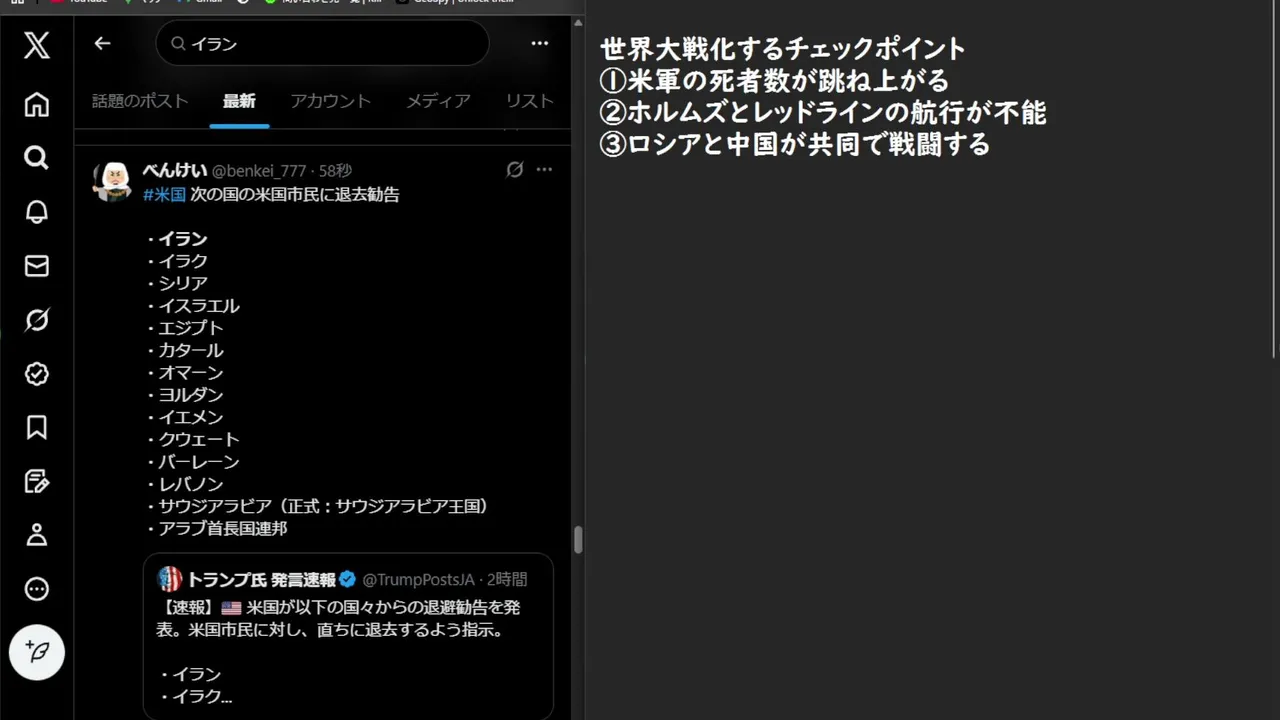Image resolution: width=1280 pixels, height=720 pixels.
Task: Click page scrollbar thumb in X window
Action: point(578,540)
